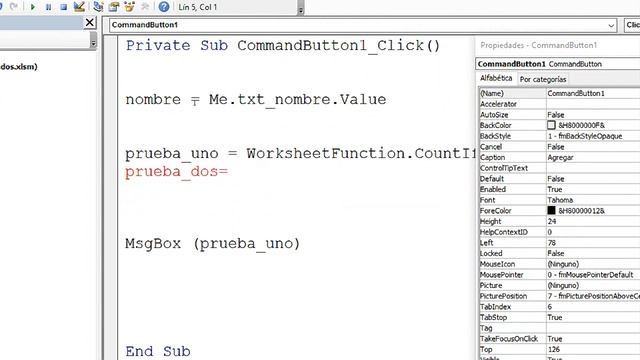Open the Properties Window icon

click(114, 7)
